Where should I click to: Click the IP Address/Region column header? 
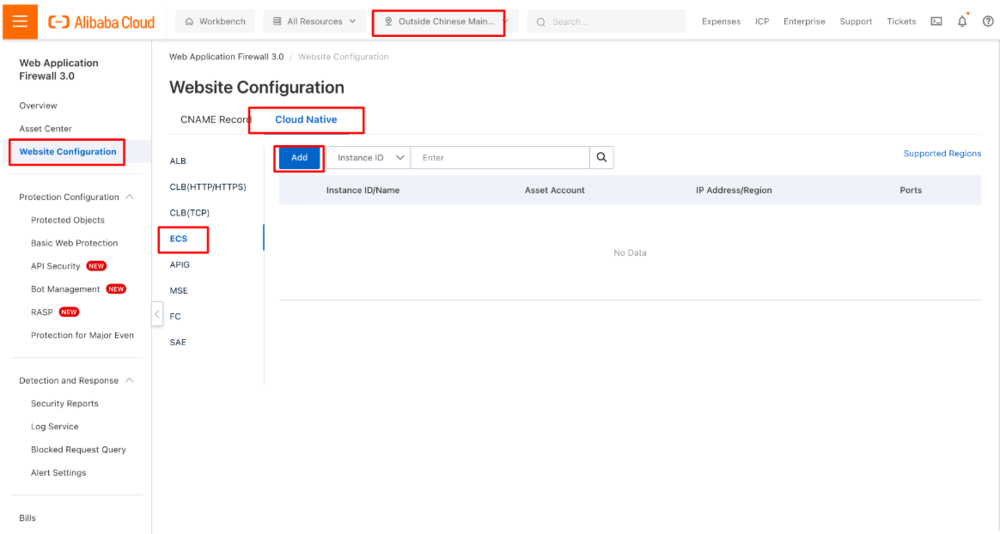click(733, 190)
